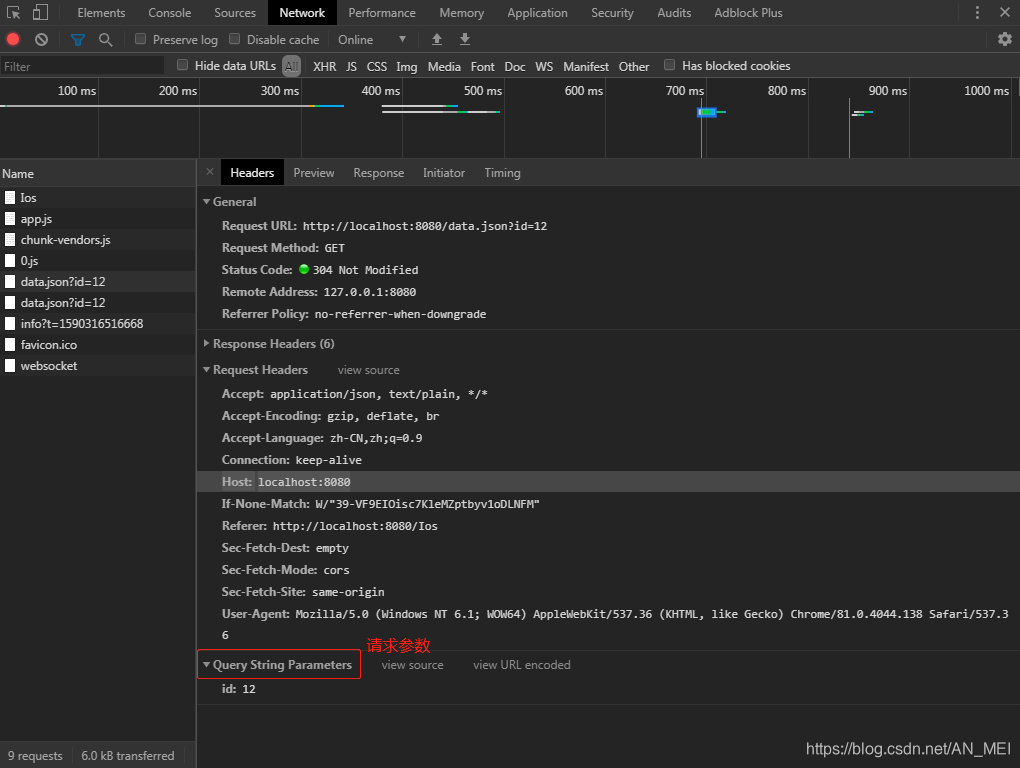The image size is (1020, 768).
Task: Select the All filter type
Action: point(291,66)
